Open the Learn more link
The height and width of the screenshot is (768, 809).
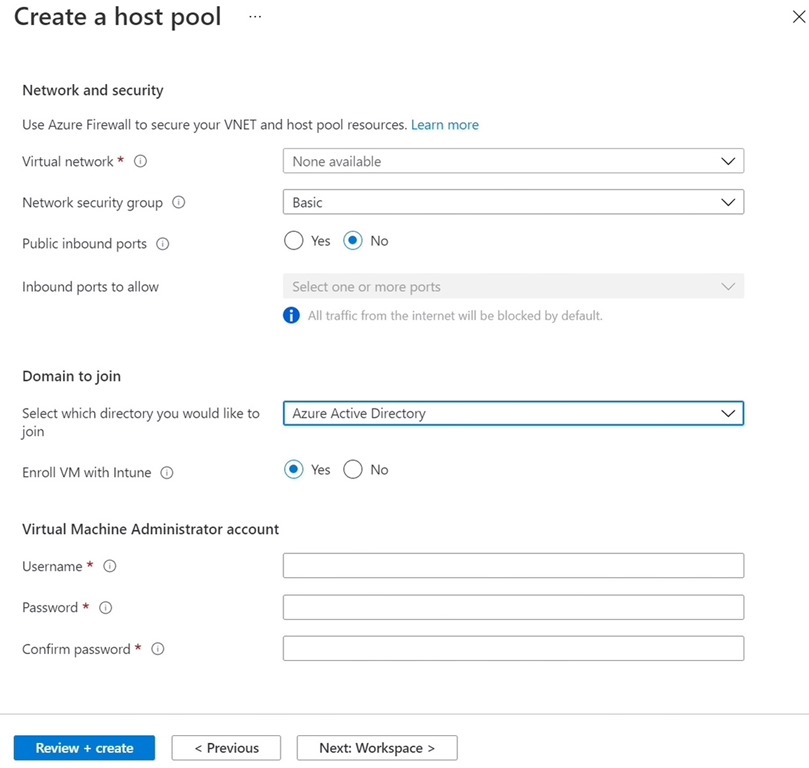pos(445,124)
